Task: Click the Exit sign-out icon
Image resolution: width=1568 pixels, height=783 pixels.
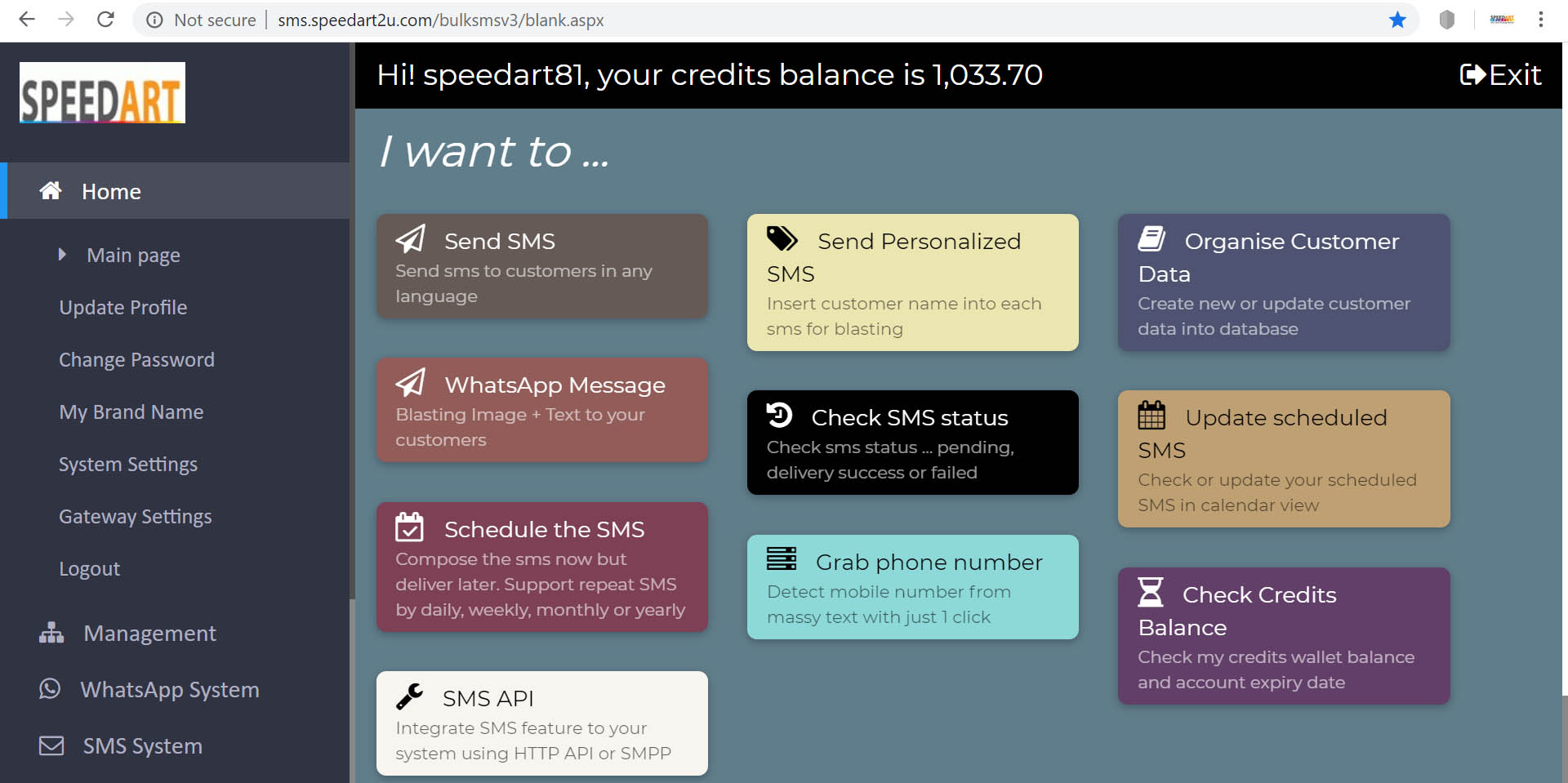Action: (x=1472, y=75)
